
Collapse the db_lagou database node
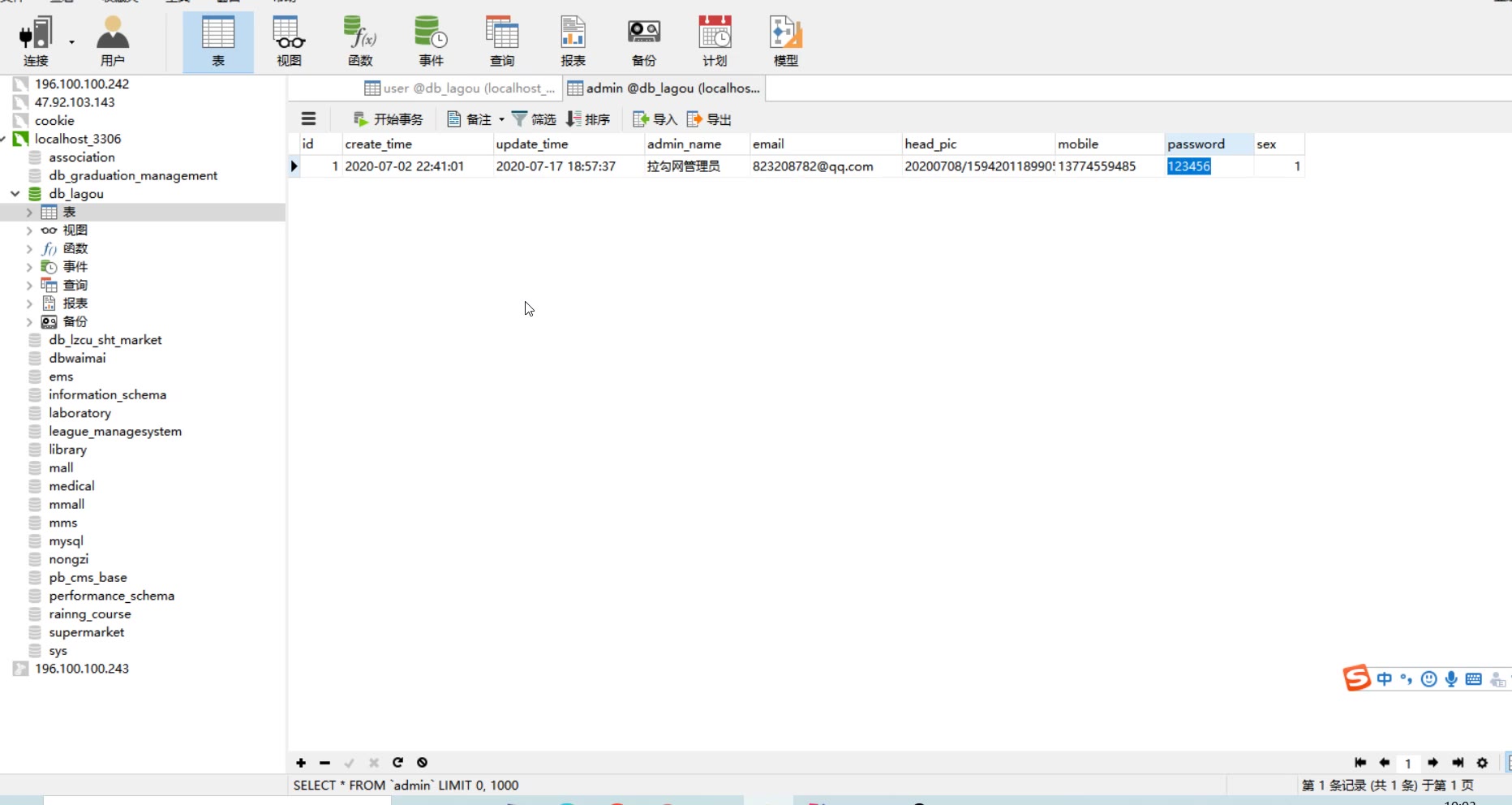[15, 194]
